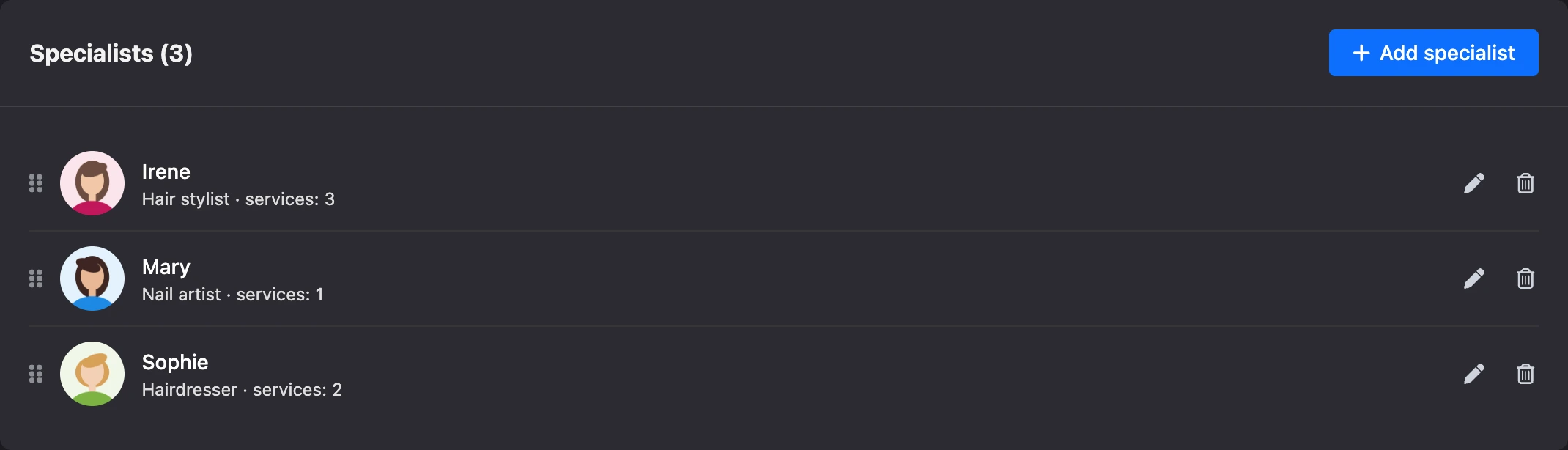
Task: Click the plus icon in Add specialist
Action: pos(1361,53)
